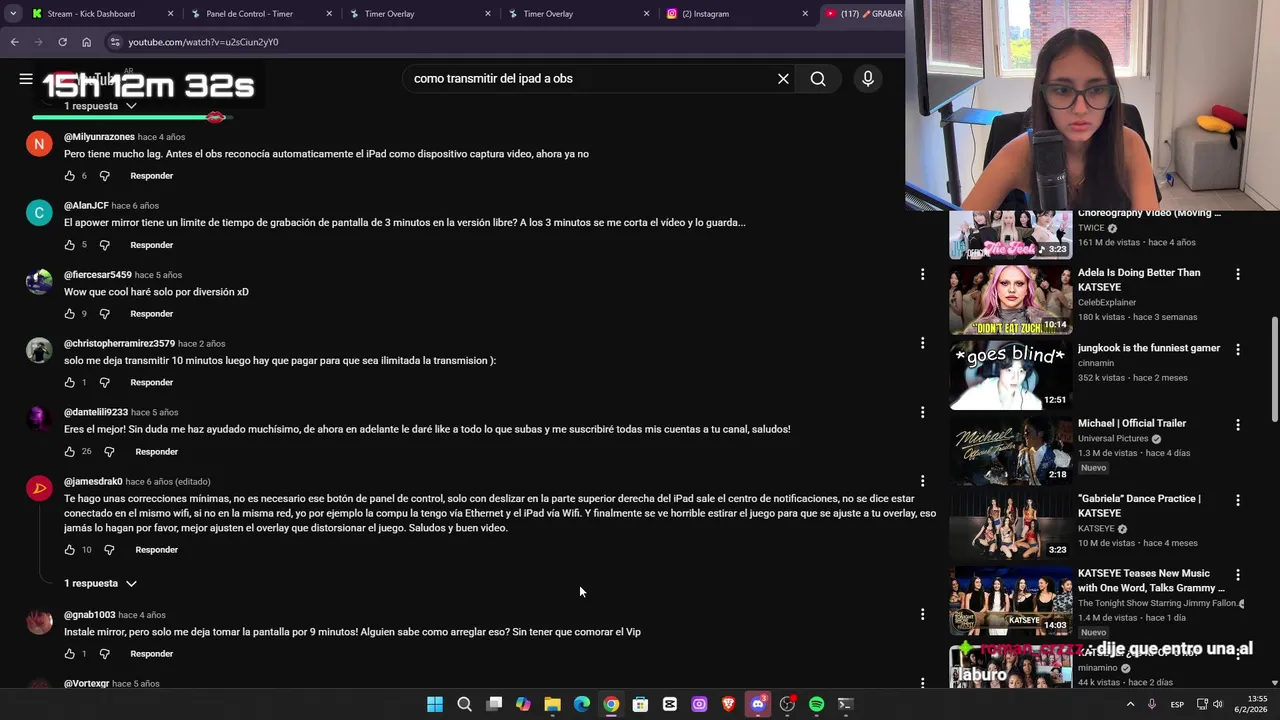
Task: Like the comment by @jamesdrak0
Action: point(69,550)
